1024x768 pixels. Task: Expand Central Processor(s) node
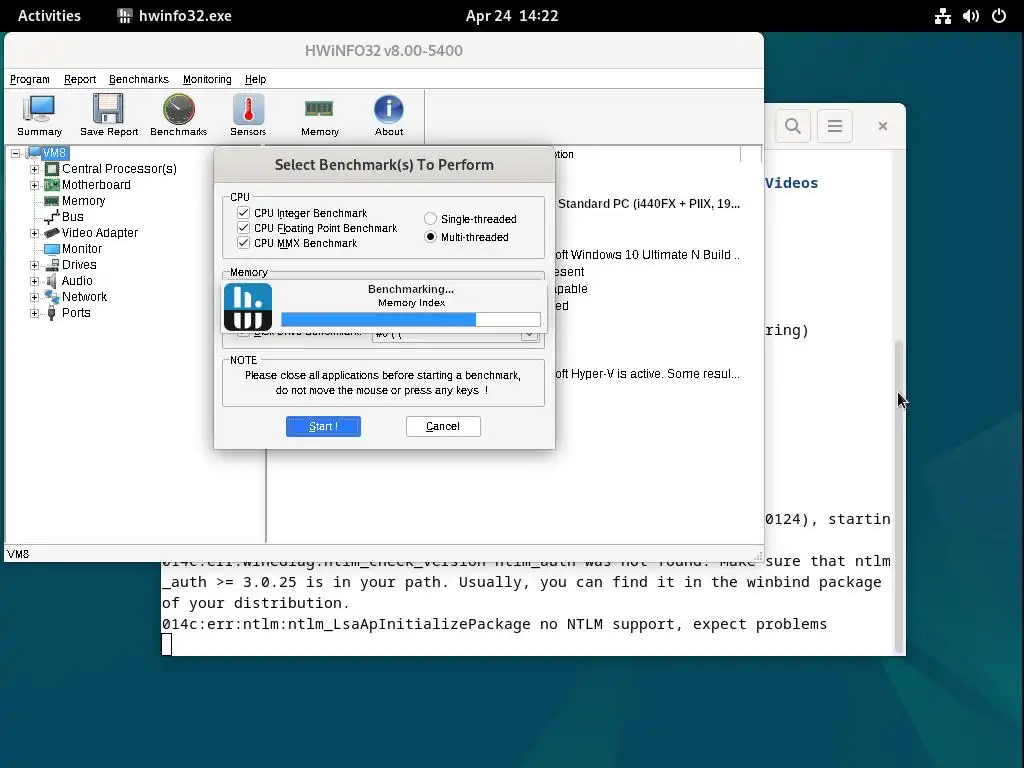35,169
